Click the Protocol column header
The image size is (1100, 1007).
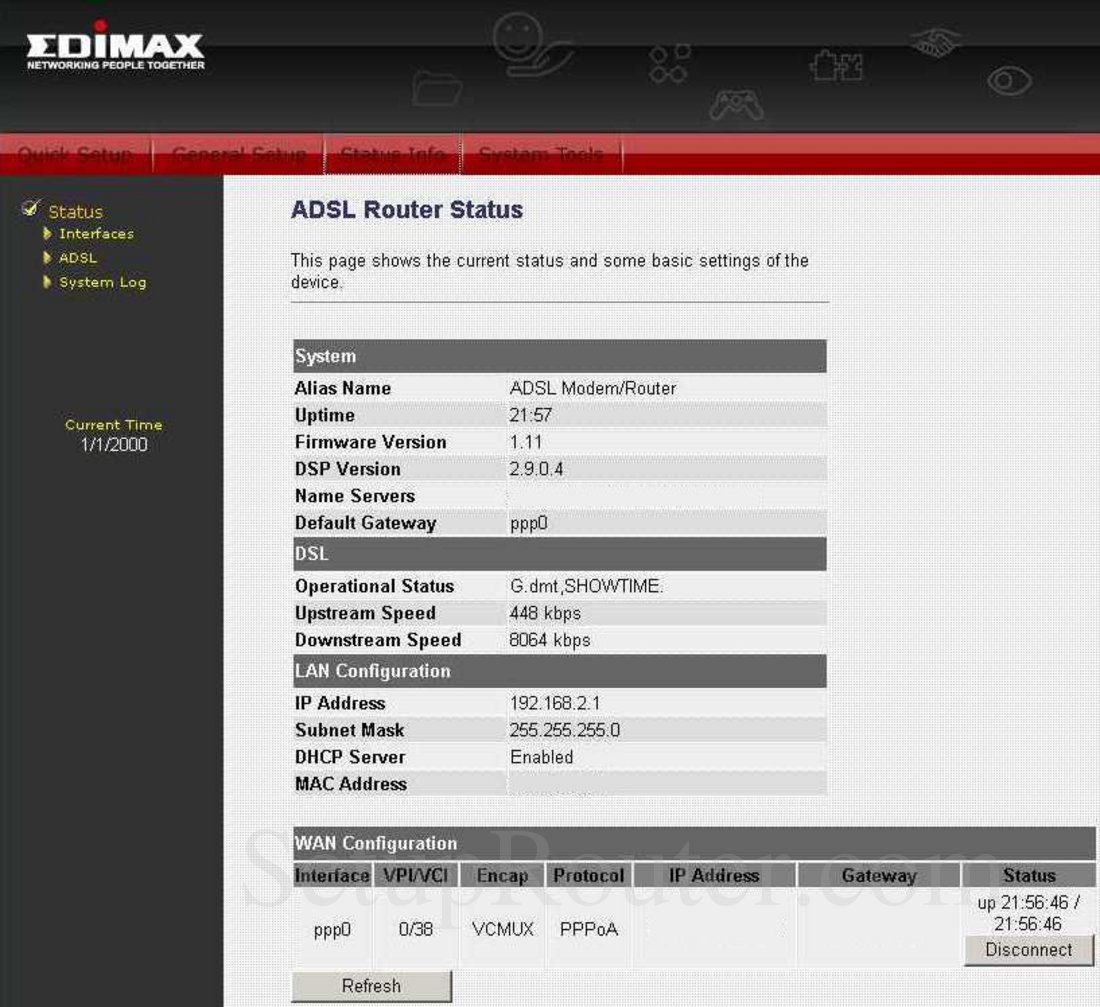point(589,875)
